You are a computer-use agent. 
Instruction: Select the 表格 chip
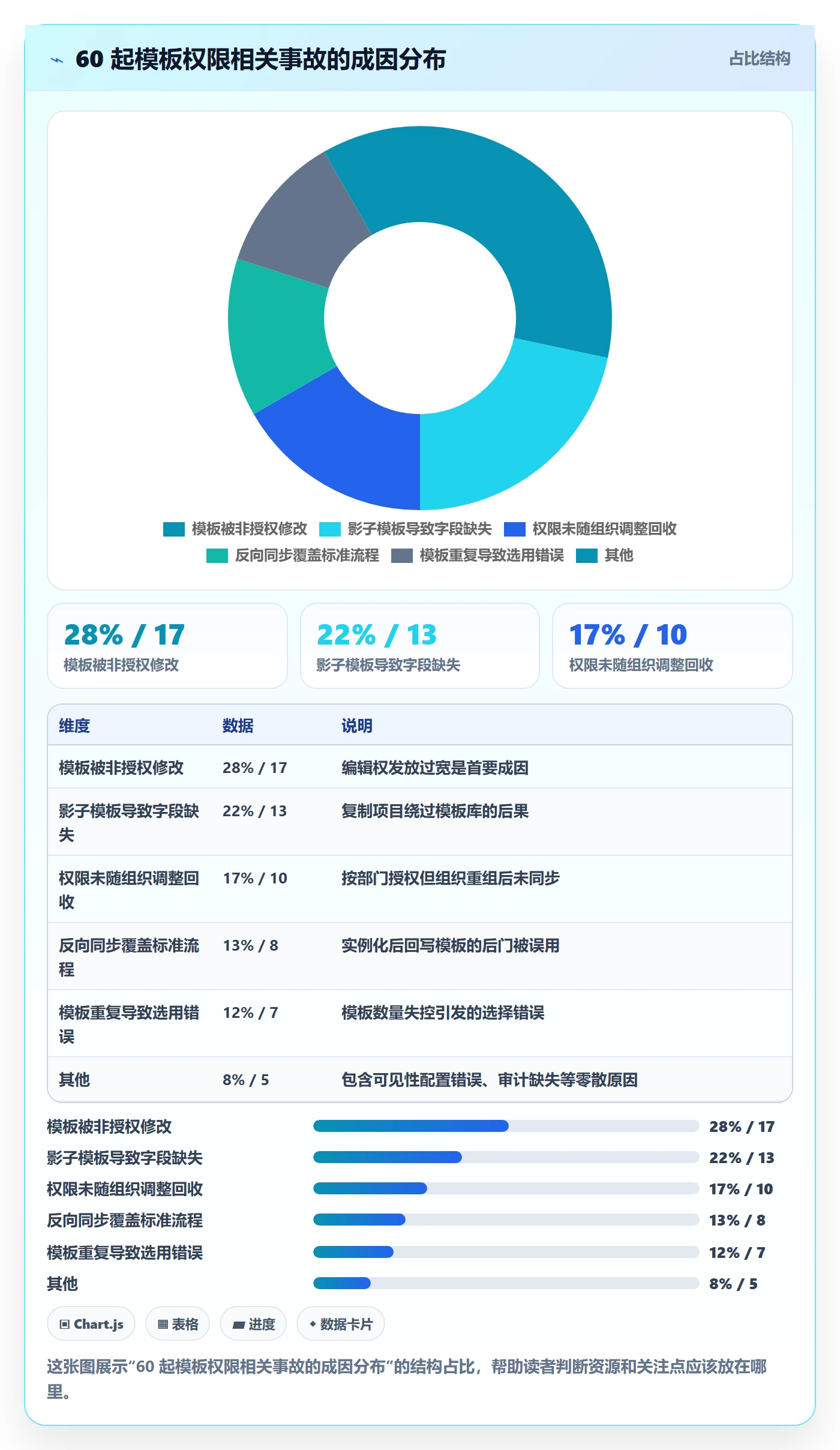pyautogui.click(x=178, y=1323)
